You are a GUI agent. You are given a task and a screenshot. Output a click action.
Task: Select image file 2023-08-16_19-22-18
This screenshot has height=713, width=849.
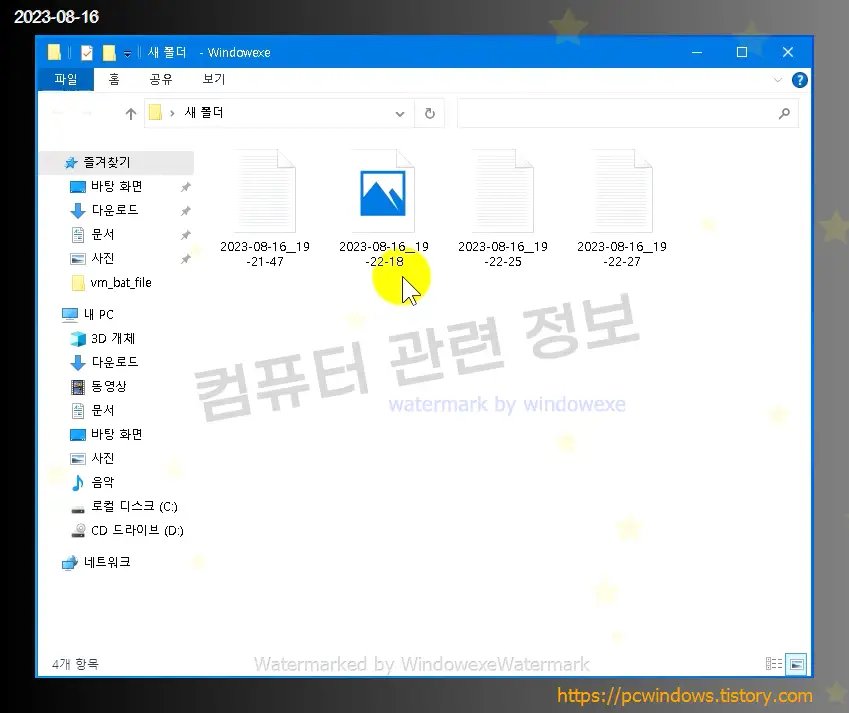click(x=383, y=209)
